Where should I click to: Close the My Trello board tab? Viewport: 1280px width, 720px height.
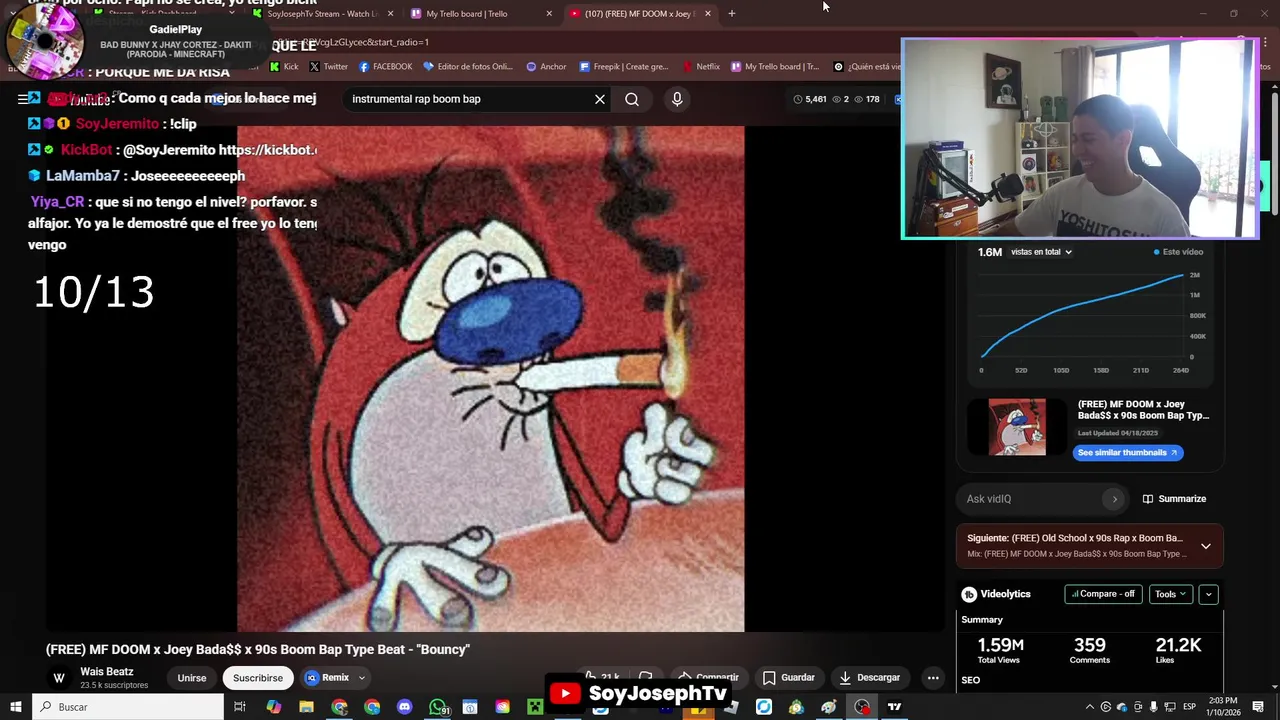point(549,14)
